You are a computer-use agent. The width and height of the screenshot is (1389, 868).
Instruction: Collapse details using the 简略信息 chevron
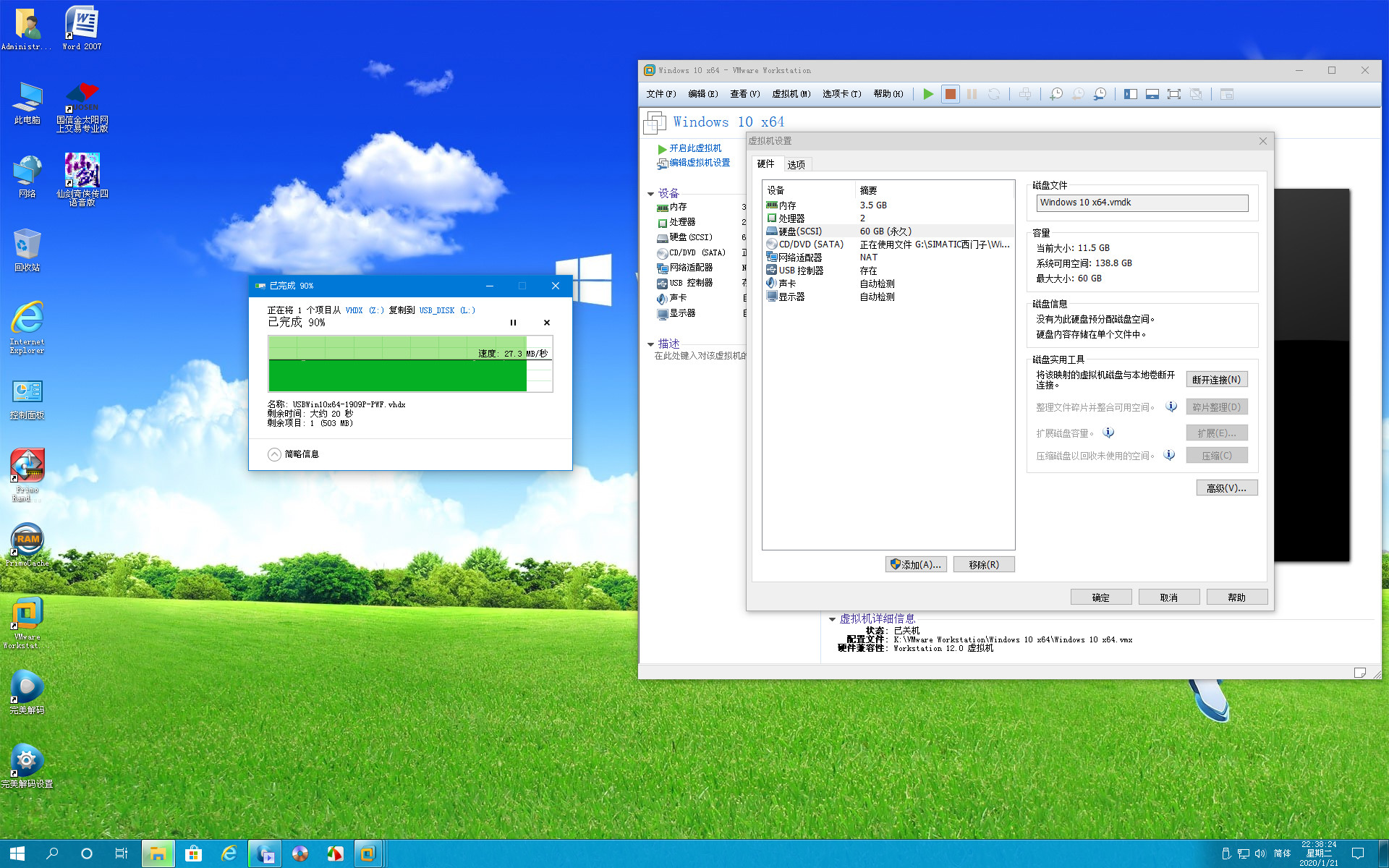coord(274,454)
